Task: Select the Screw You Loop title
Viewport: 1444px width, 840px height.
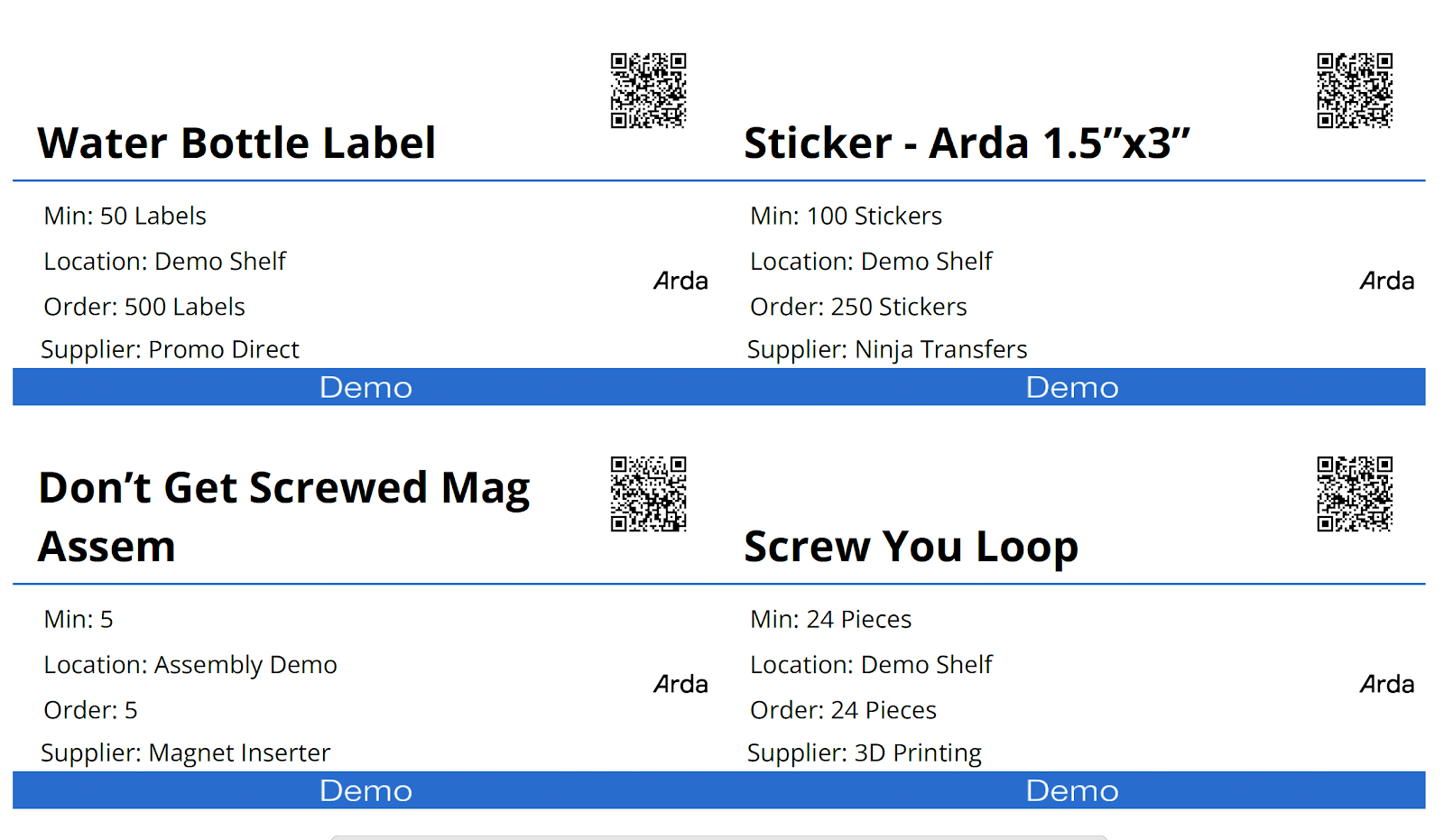Action: [911, 547]
